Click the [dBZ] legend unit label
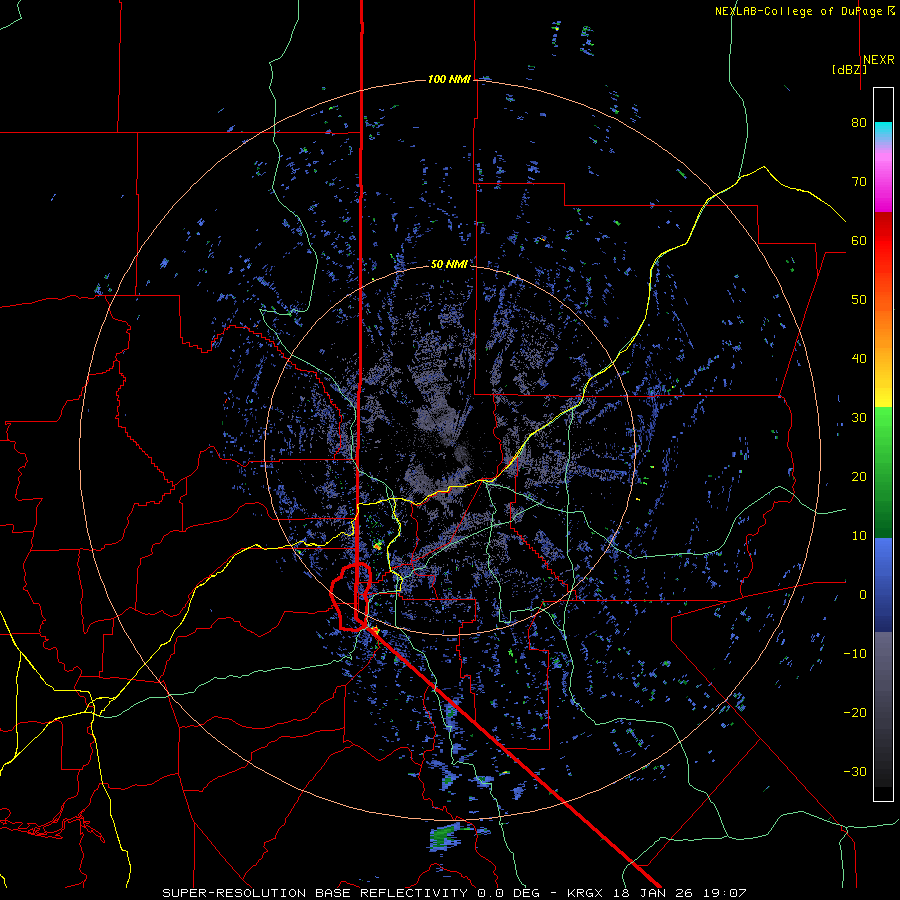The image size is (900, 900). [849, 70]
